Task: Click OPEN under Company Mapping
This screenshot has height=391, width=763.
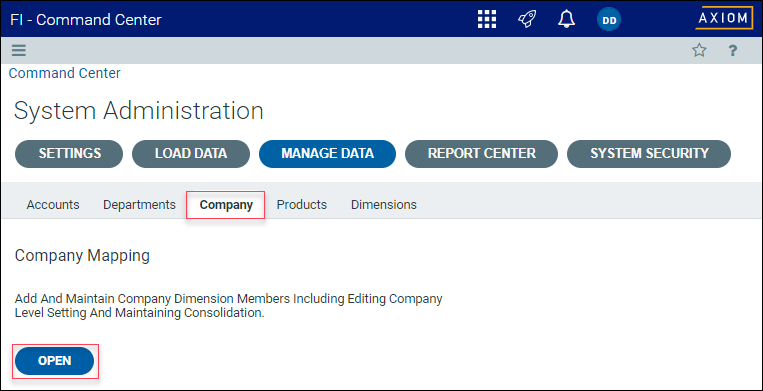Action: (54, 361)
